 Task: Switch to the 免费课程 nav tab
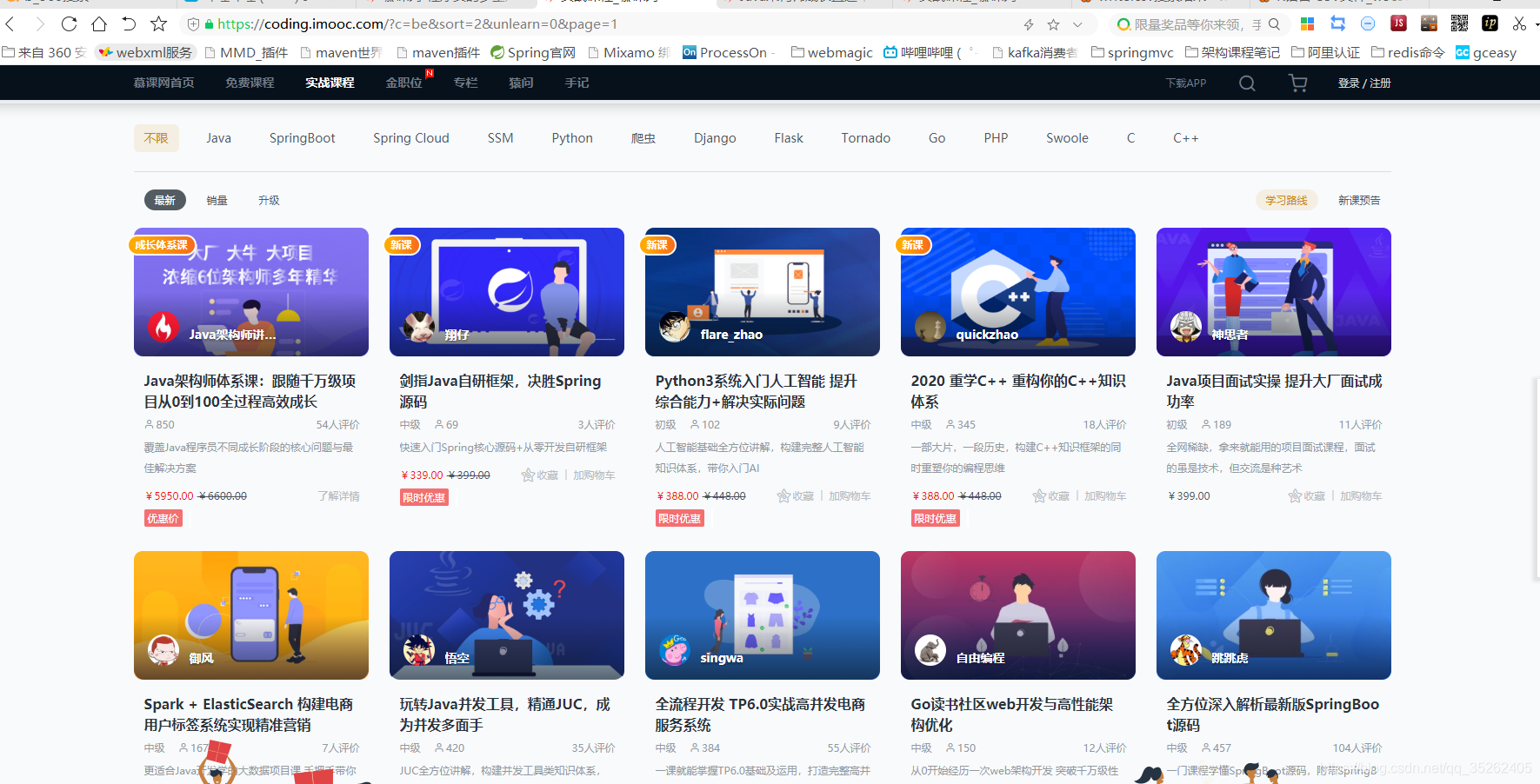[249, 83]
